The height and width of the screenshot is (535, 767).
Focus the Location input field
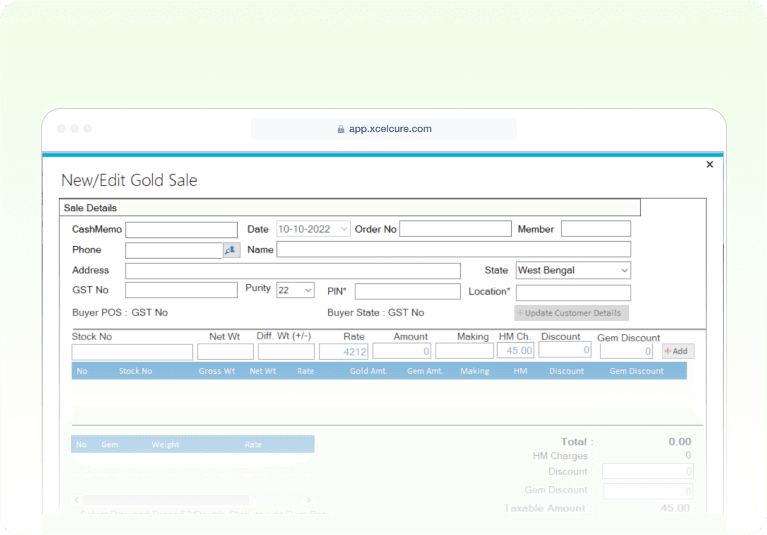[x=573, y=293]
